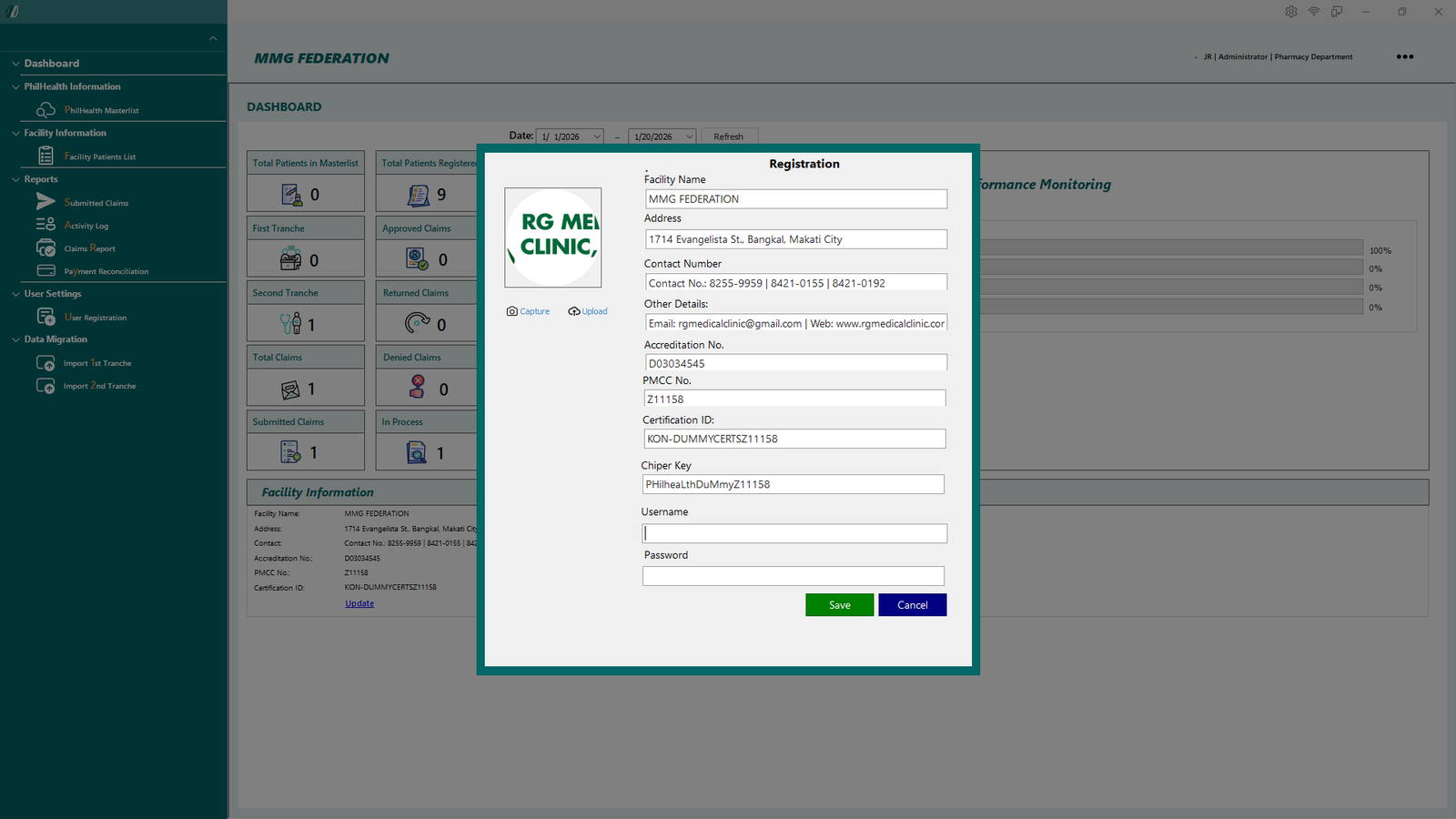Image resolution: width=1456 pixels, height=819 pixels.
Task: Open the end date dropdown
Action: (689, 136)
